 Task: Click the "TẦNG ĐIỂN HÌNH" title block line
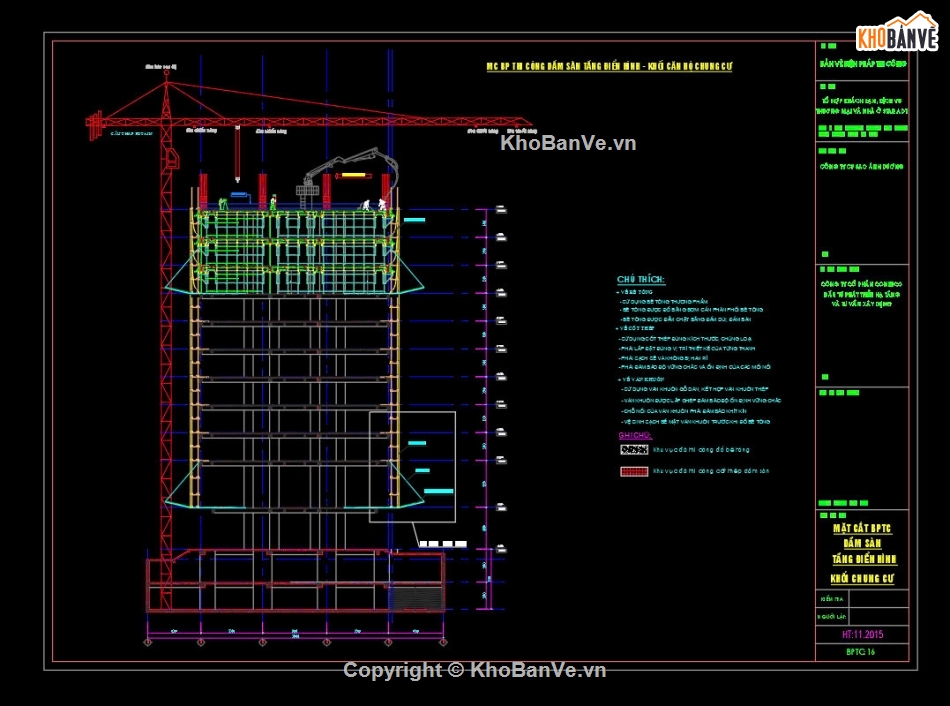point(863,559)
